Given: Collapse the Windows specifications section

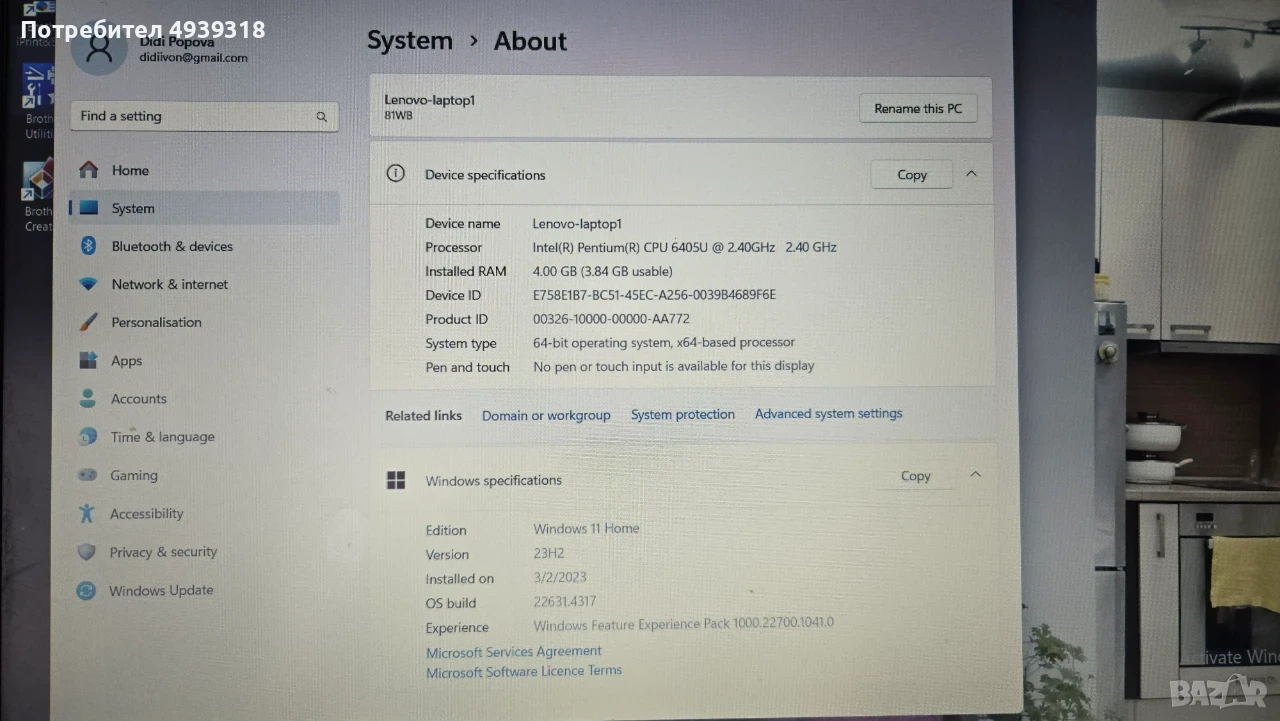Looking at the screenshot, I should tap(976, 475).
